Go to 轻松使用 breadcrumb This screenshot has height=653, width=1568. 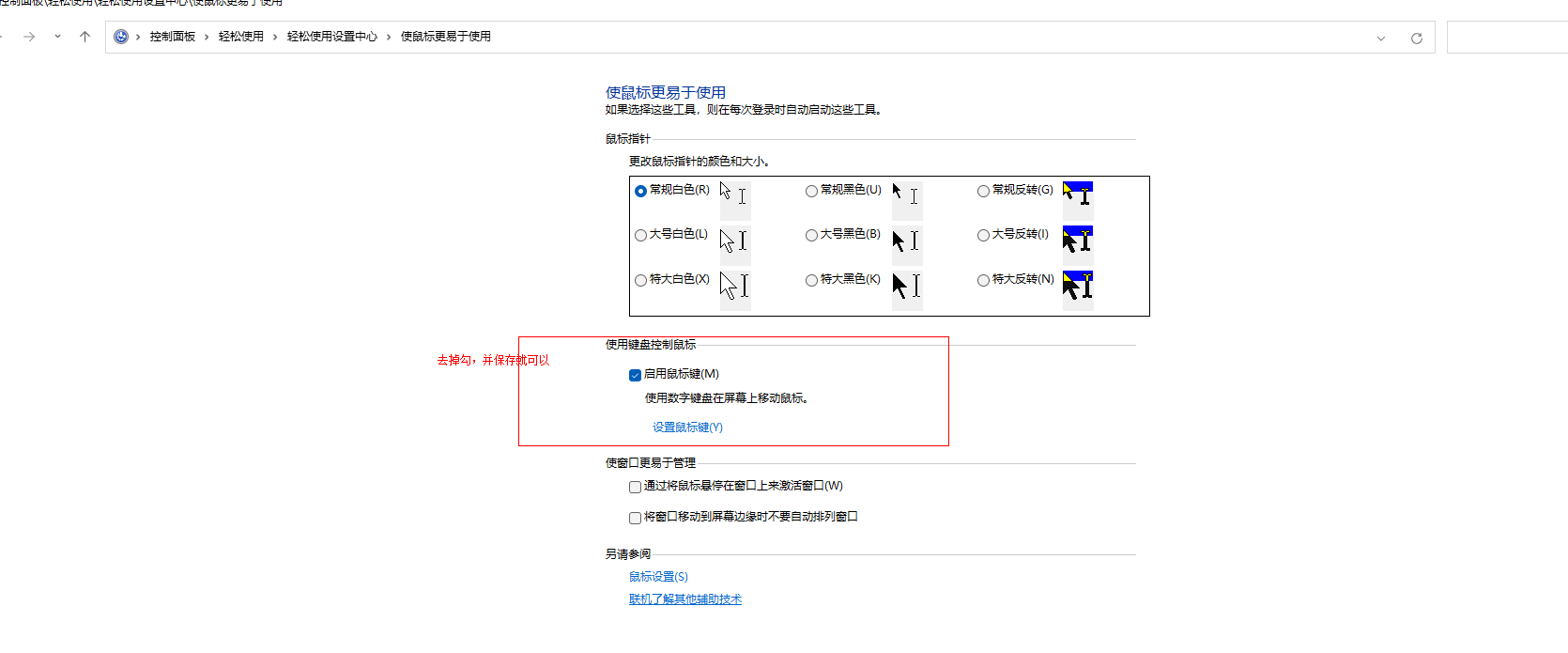coord(241,37)
